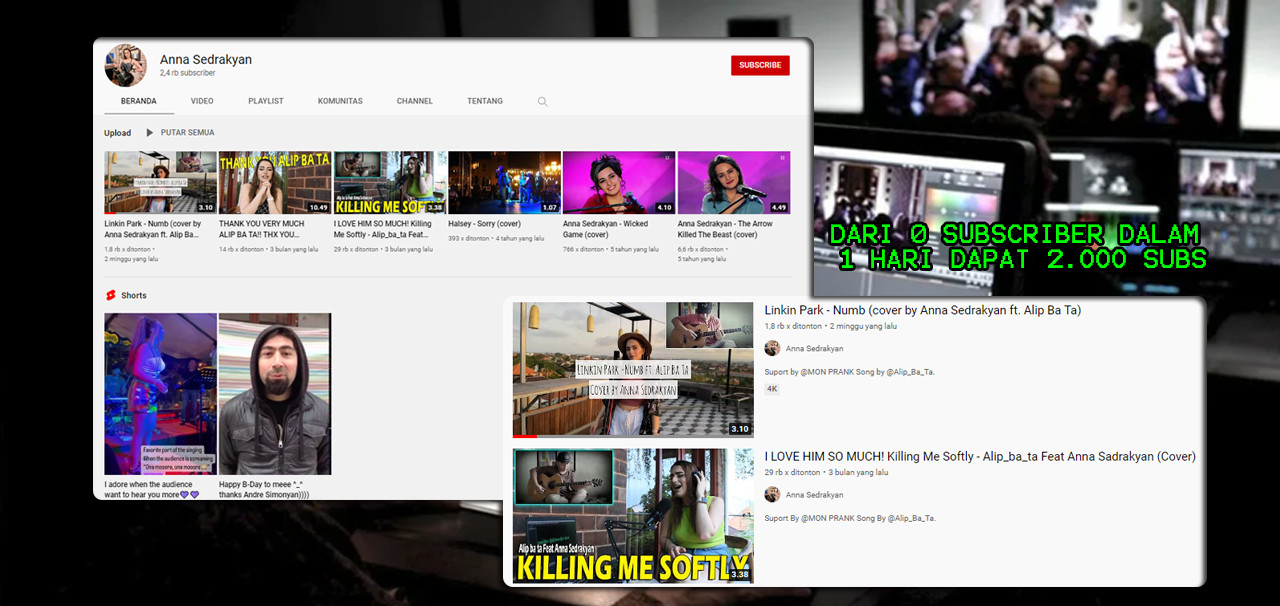Click '6,6 rb x ditonton' view count

pyautogui.click(x=700, y=249)
